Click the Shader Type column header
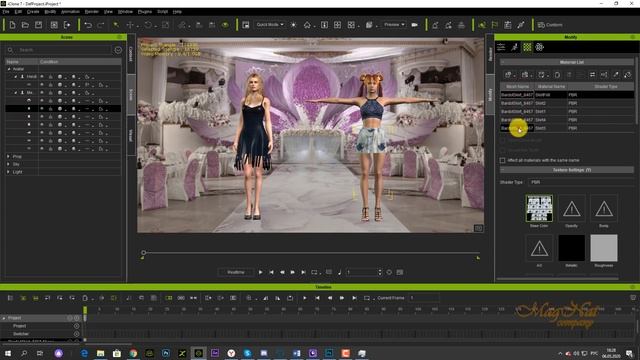 tap(606, 87)
